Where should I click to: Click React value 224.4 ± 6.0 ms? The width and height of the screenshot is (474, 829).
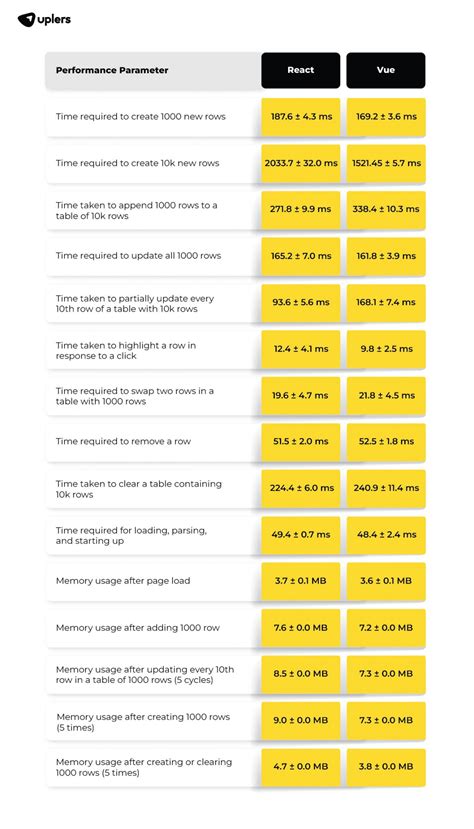301,487
